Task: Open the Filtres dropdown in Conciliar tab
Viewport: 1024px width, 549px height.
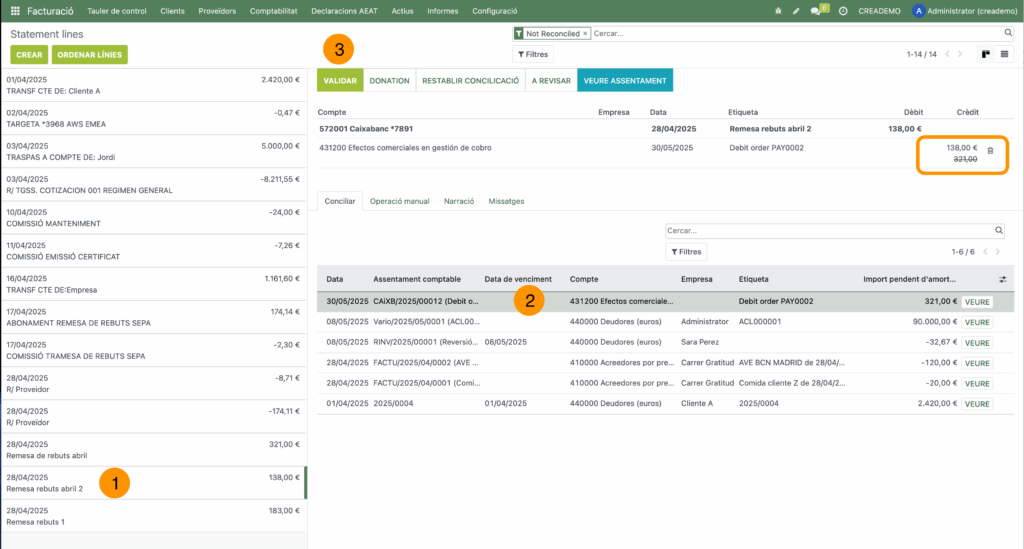Action: pyautogui.click(x=686, y=252)
